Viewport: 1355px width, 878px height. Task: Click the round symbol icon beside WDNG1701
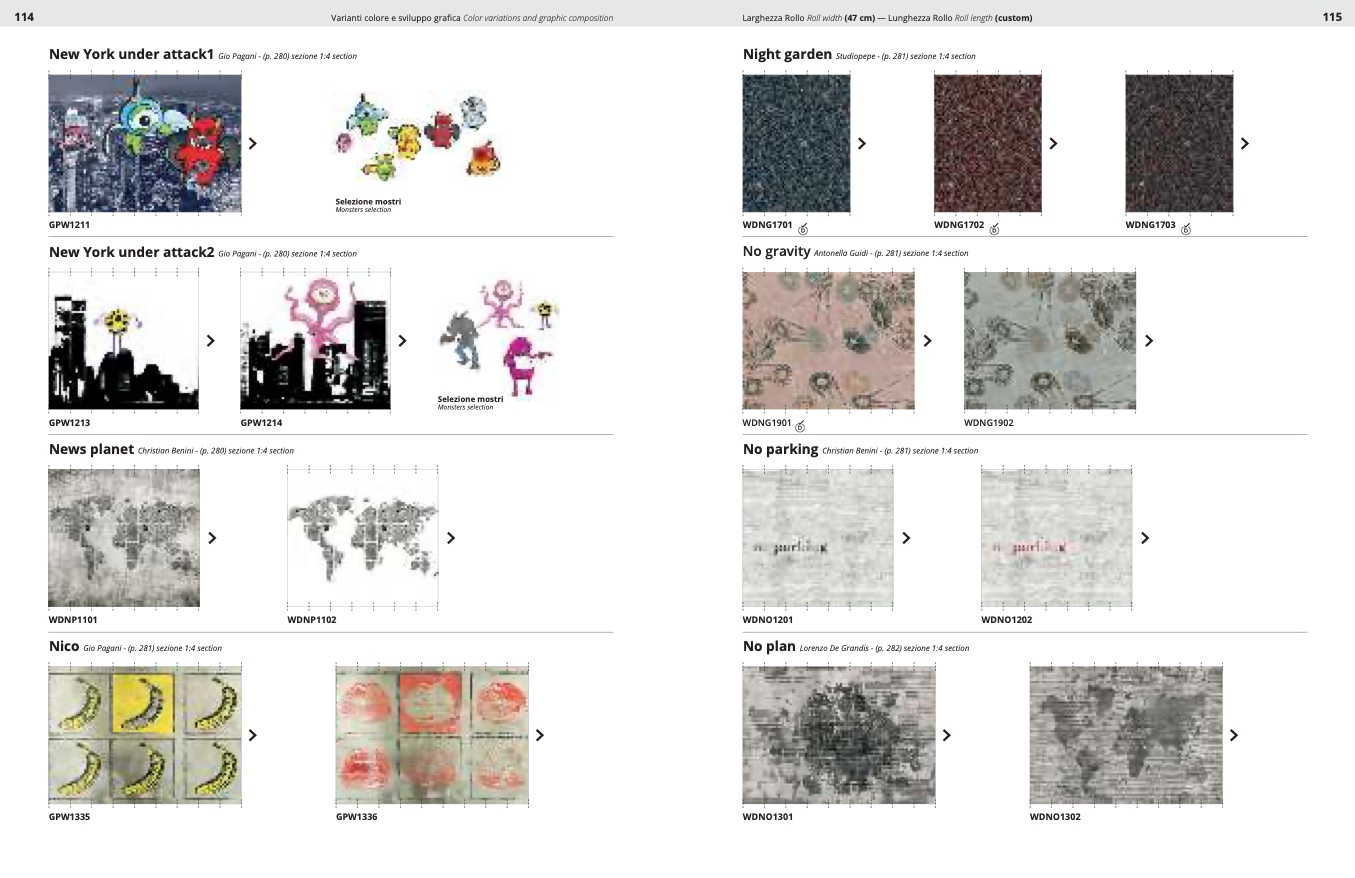tap(802, 229)
